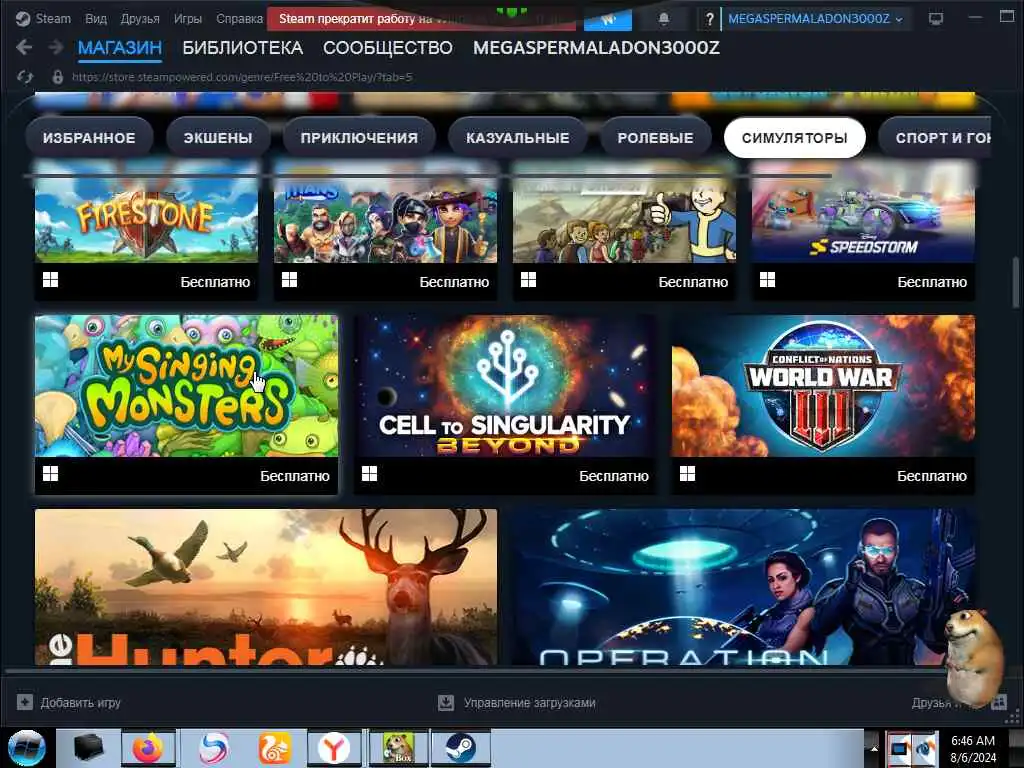Go back with the left arrow
Viewport: 1024px width, 768px height.
point(24,47)
